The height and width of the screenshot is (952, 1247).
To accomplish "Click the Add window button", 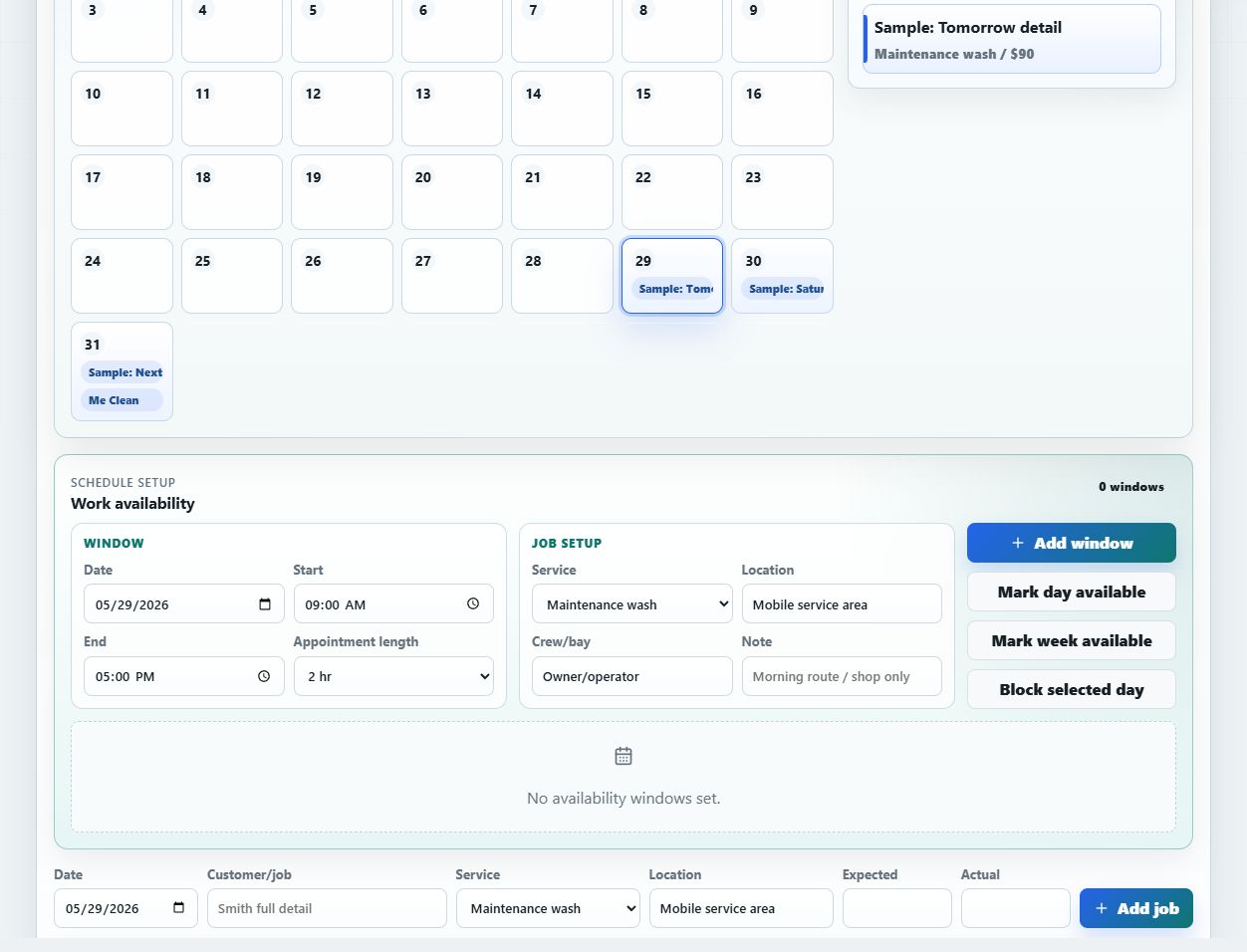I will [x=1072, y=543].
